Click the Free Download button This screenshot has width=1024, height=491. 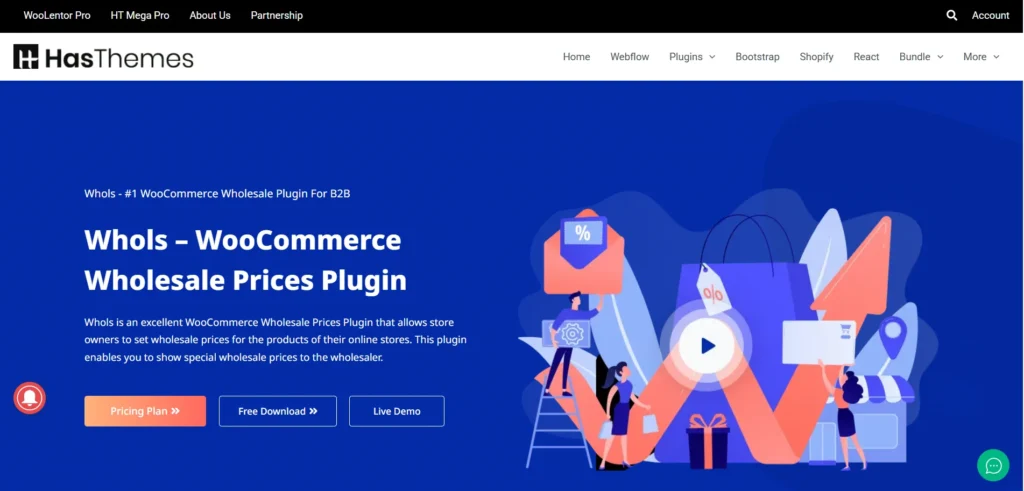[278, 411]
